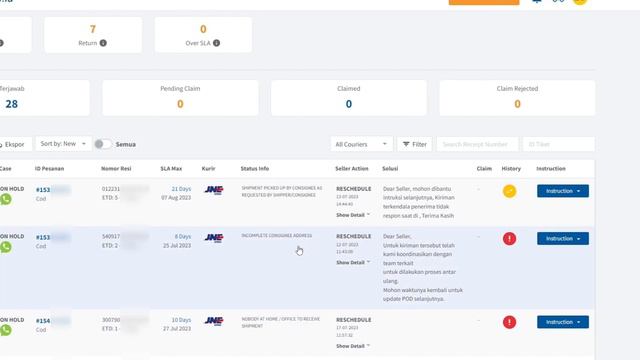
Task: Open the All Couriers dropdown
Action: pyautogui.click(x=361, y=144)
